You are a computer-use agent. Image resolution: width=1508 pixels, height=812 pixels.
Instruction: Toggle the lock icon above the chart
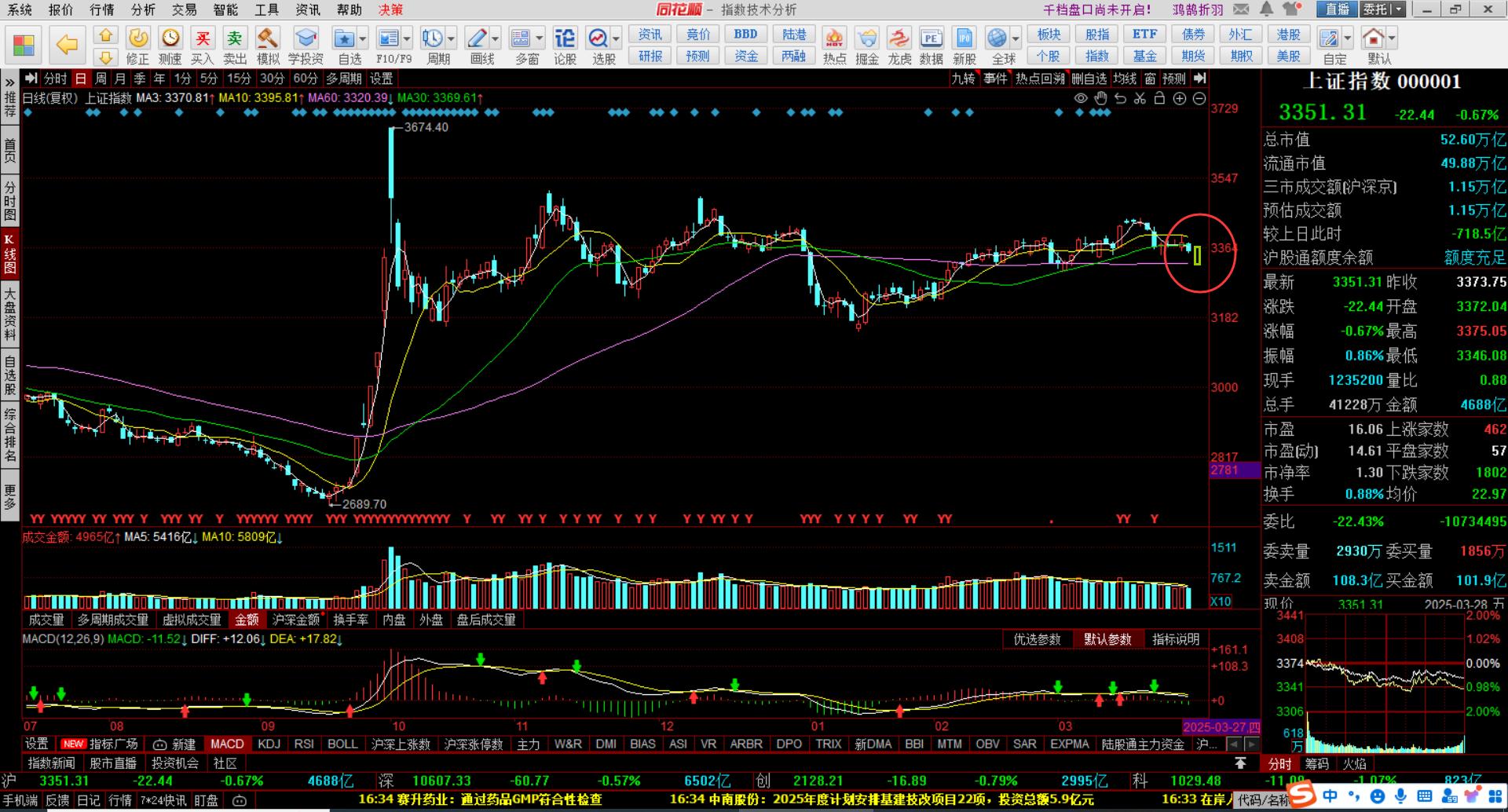[x=1159, y=98]
